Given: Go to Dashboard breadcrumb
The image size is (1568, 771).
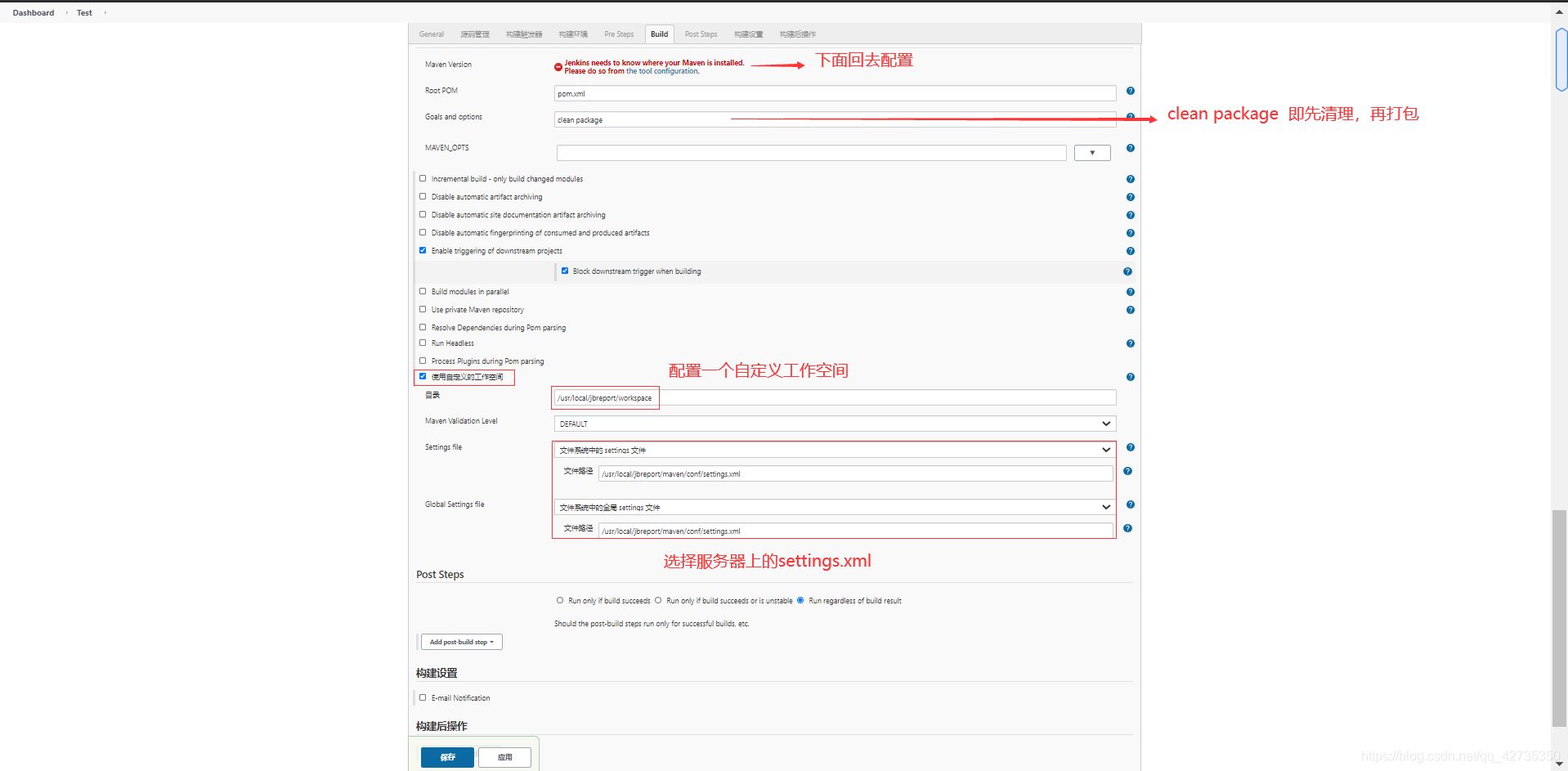Looking at the screenshot, I should 34,13.
